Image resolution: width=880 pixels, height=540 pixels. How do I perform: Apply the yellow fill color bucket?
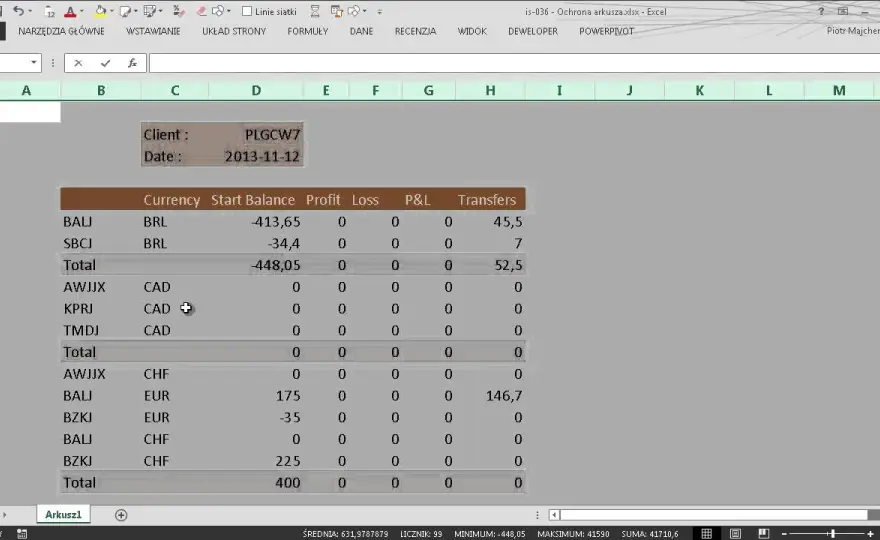point(100,11)
